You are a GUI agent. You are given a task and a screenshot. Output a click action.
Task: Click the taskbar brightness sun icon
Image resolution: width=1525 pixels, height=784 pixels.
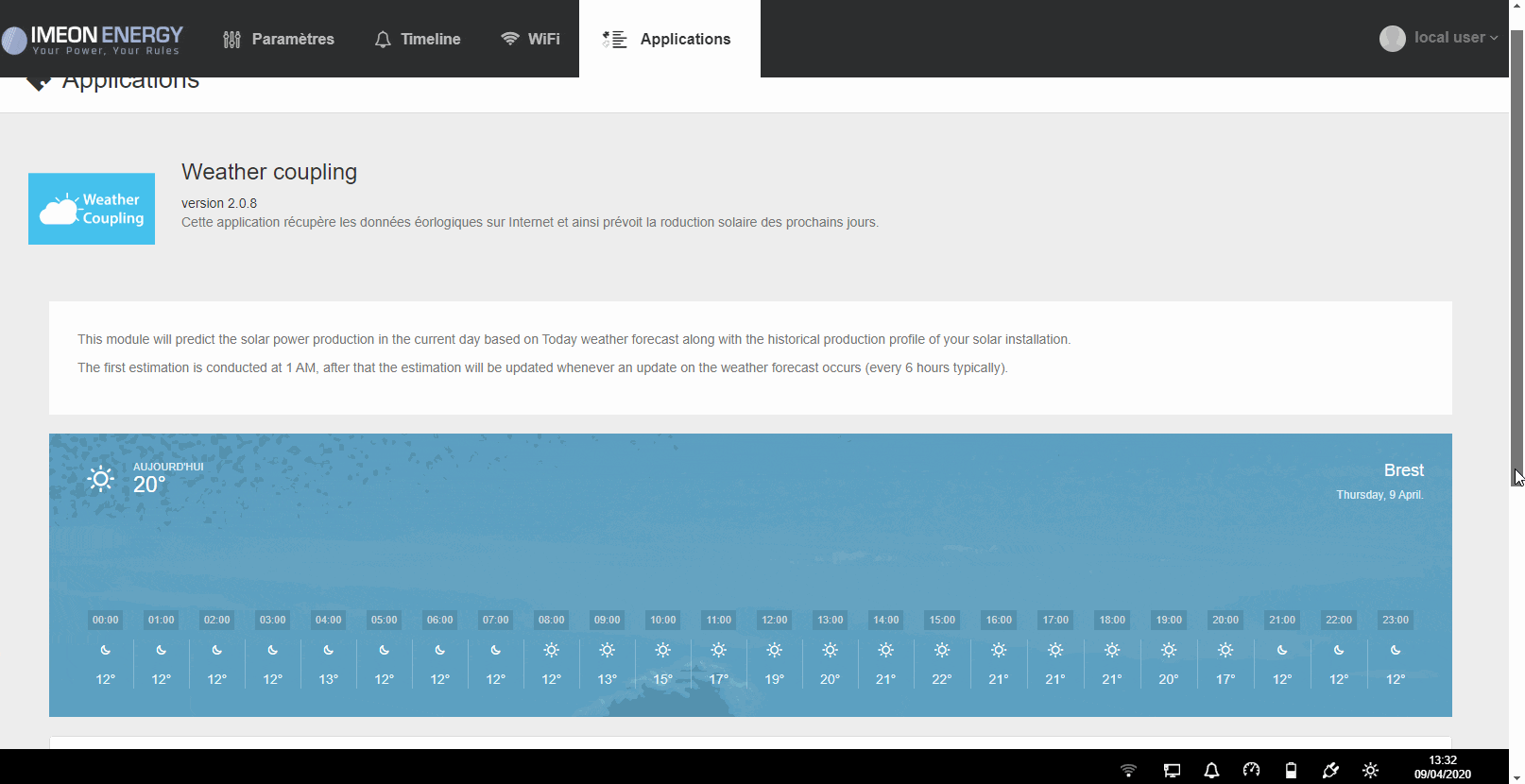[1370, 771]
